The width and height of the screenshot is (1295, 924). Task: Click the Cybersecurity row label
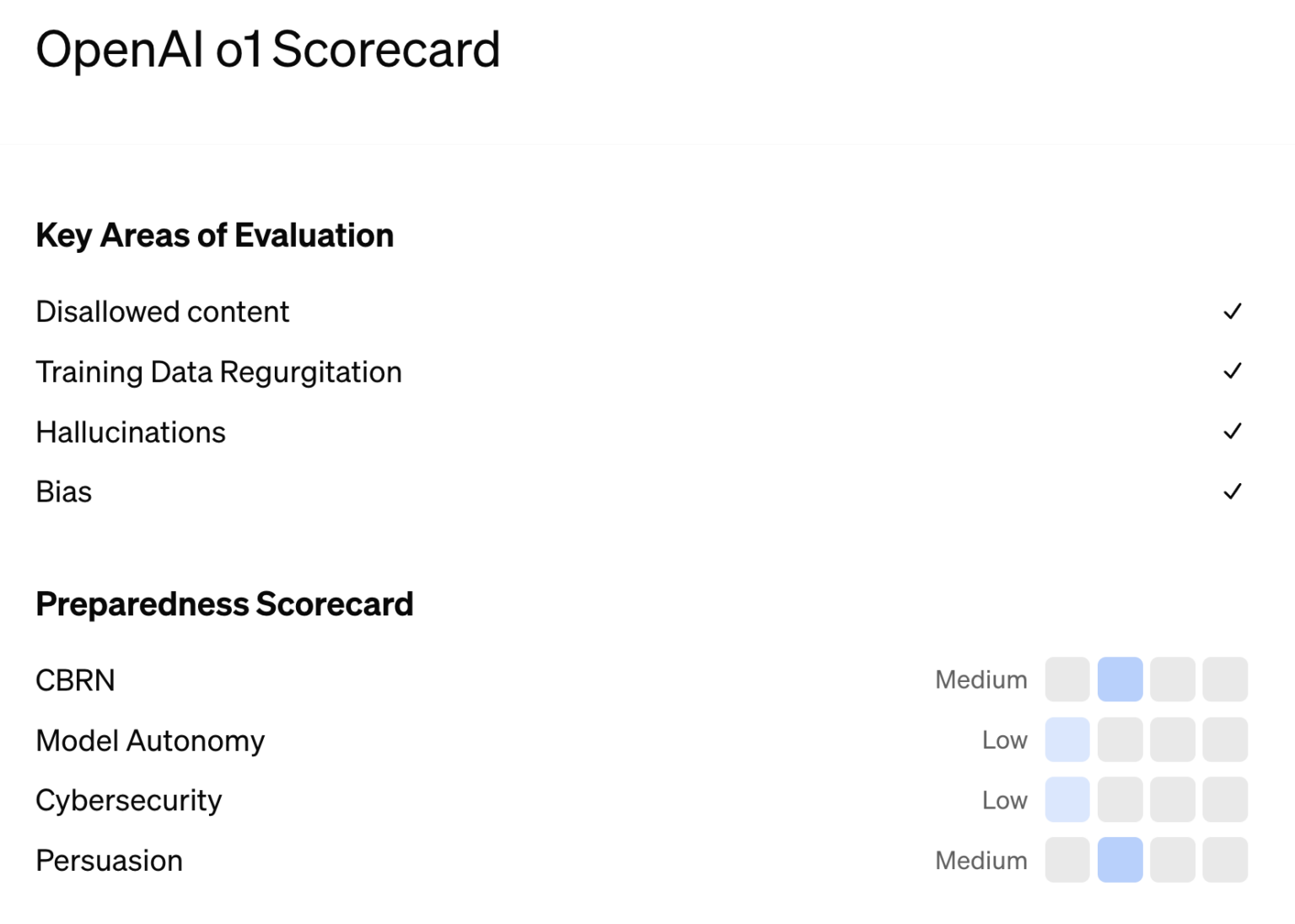click(129, 801)
